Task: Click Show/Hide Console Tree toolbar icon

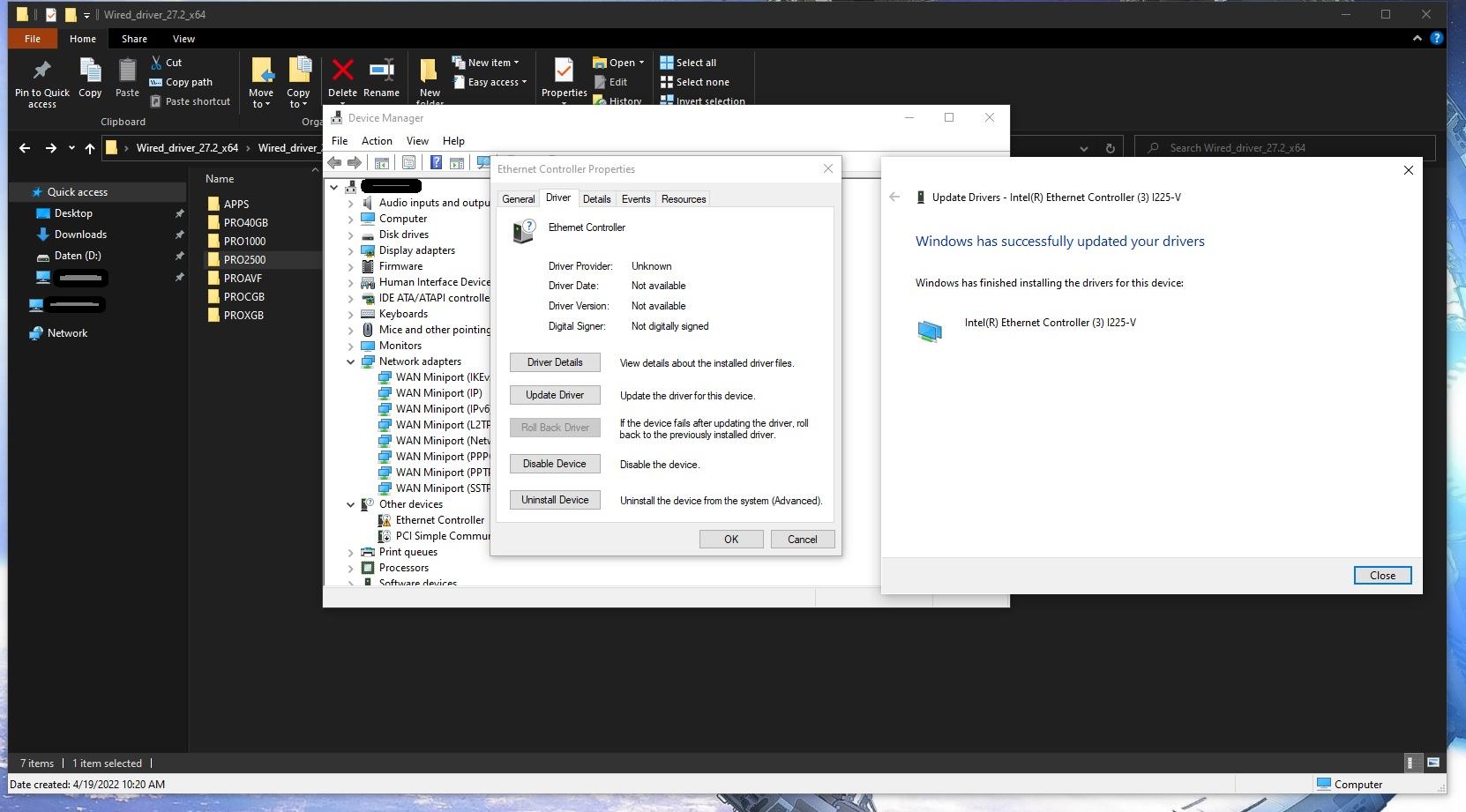Action: coord(381,162)
